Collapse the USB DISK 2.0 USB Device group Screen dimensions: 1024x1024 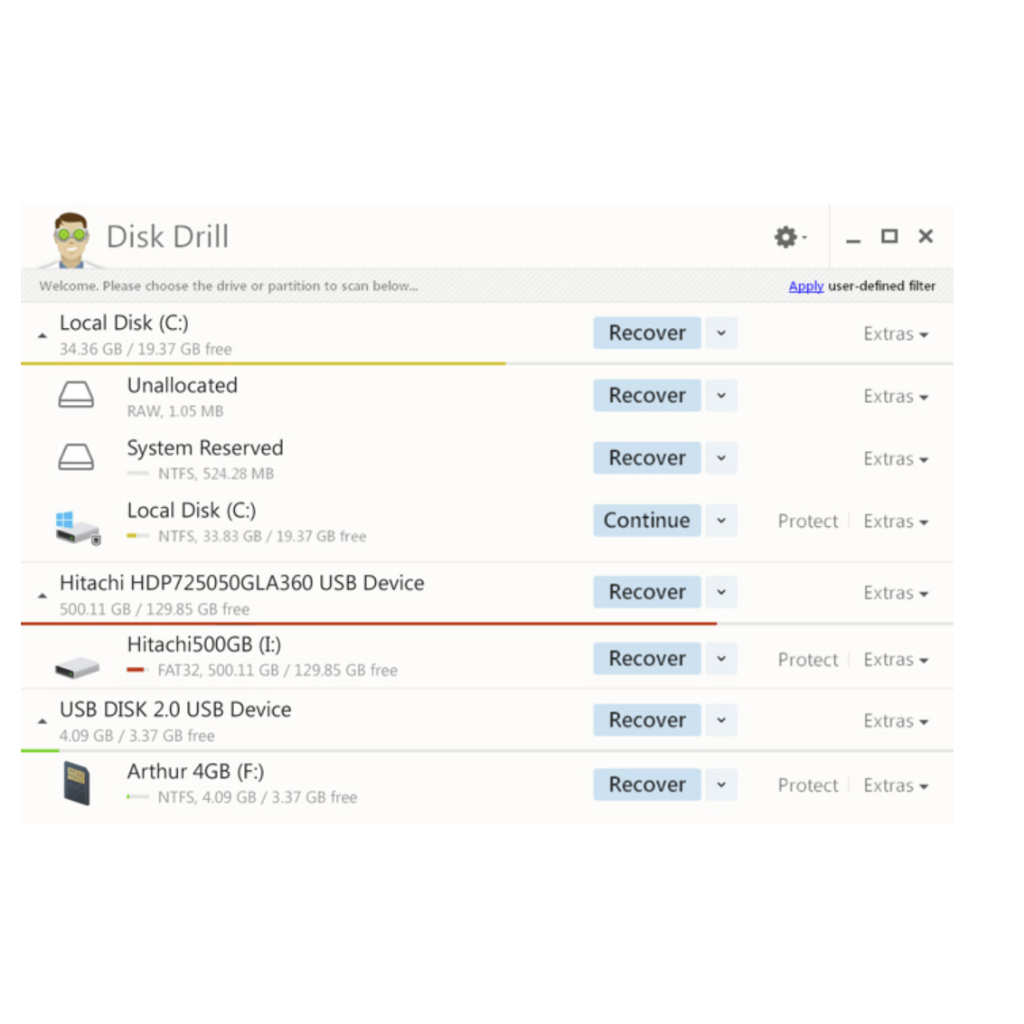pos(42,722)
